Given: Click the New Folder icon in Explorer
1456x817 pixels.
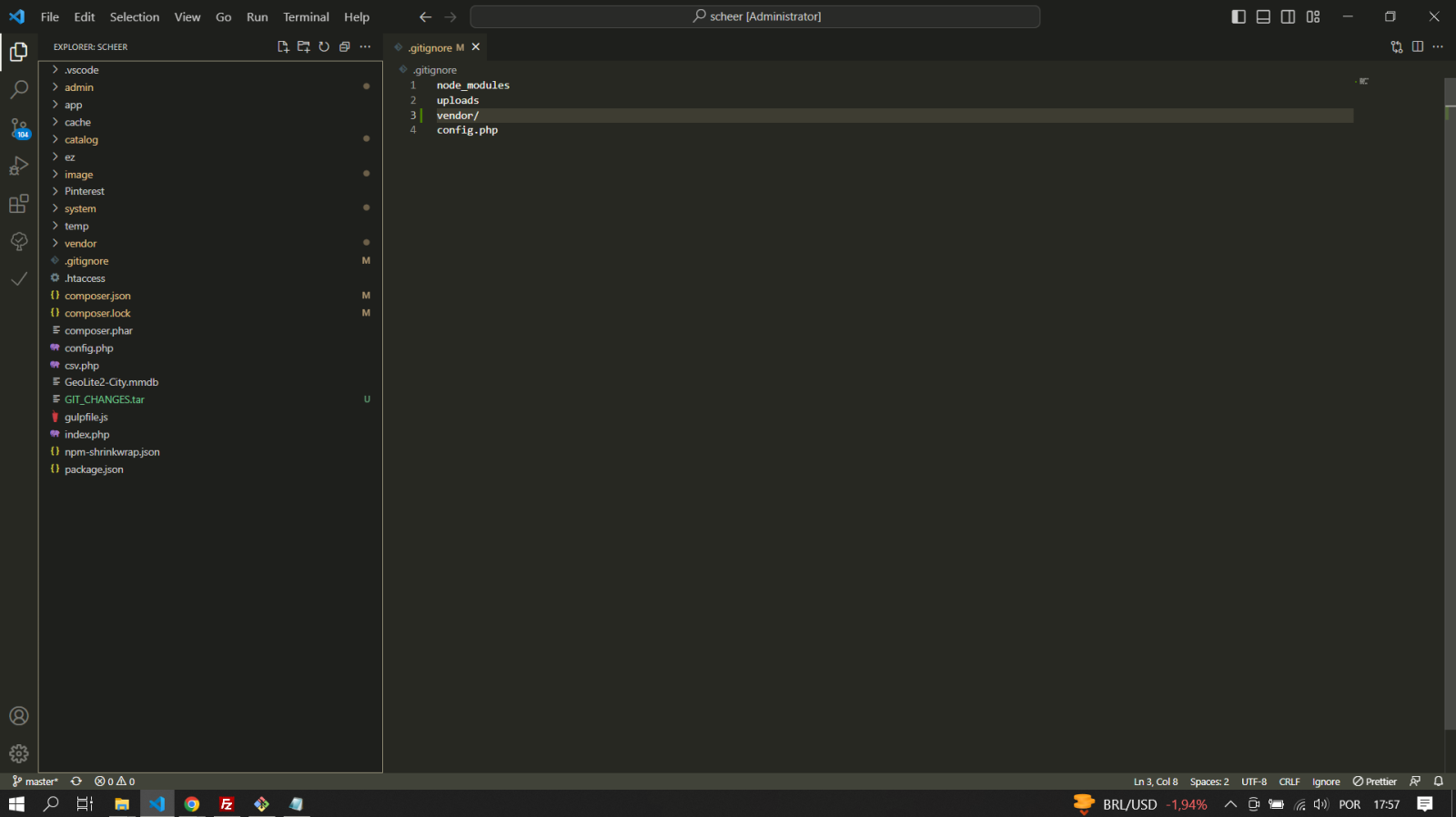Looking at the screenshot, I should pyautogui.click(x=304, y=47).
